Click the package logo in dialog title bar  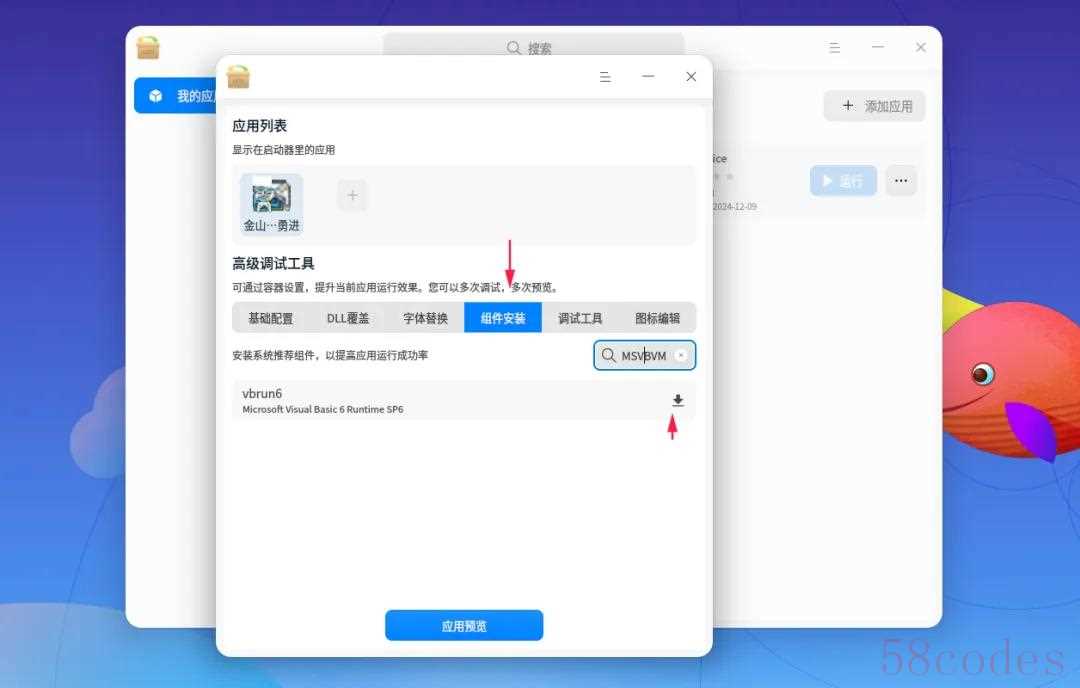pos(238,77)
